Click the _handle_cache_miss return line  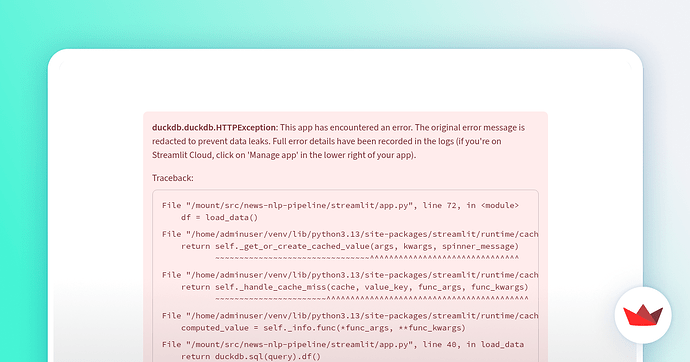coord(355,287)
